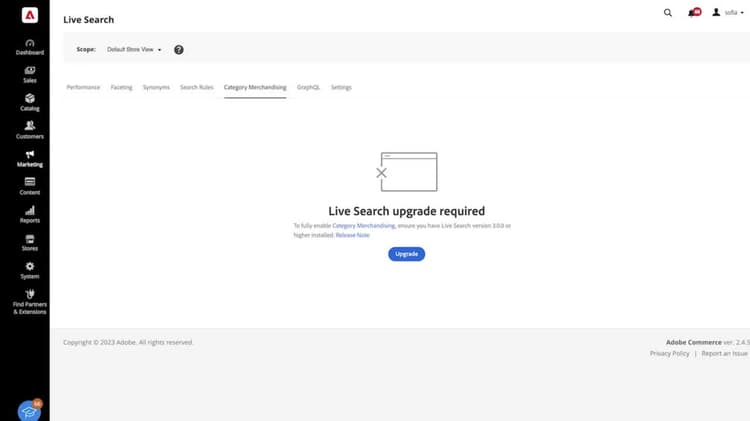
Task: Open the user account menu
Action: pyautogui.click(x=728, y=12)
